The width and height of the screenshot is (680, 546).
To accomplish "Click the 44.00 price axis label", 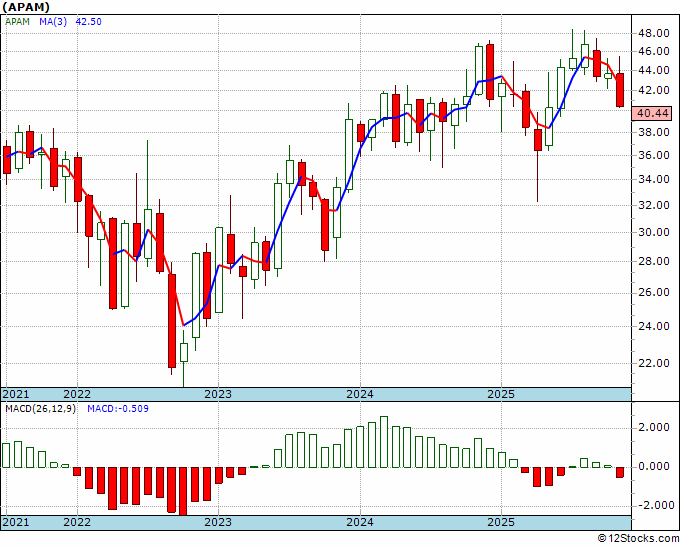I will coord(653,70).
